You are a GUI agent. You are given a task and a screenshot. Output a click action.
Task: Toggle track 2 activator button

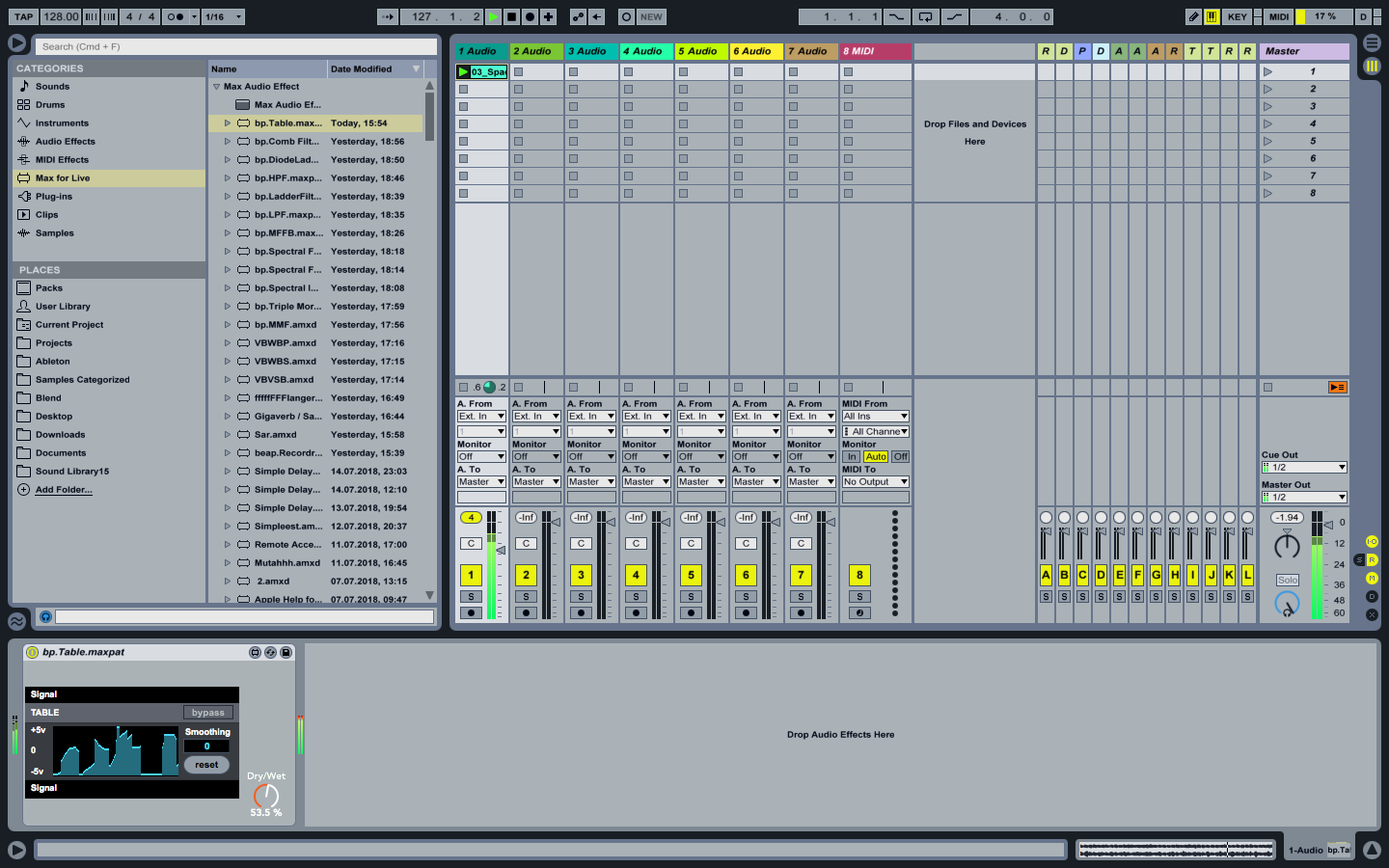[526, 575]
